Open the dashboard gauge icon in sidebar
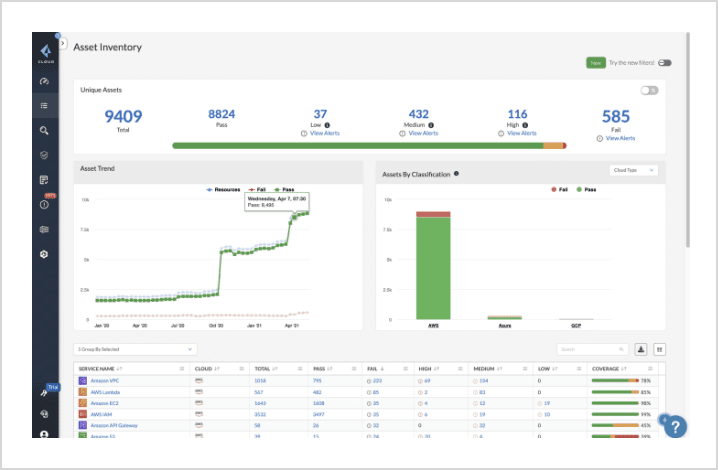Screen dimensions: 718x470 point(44,82)
